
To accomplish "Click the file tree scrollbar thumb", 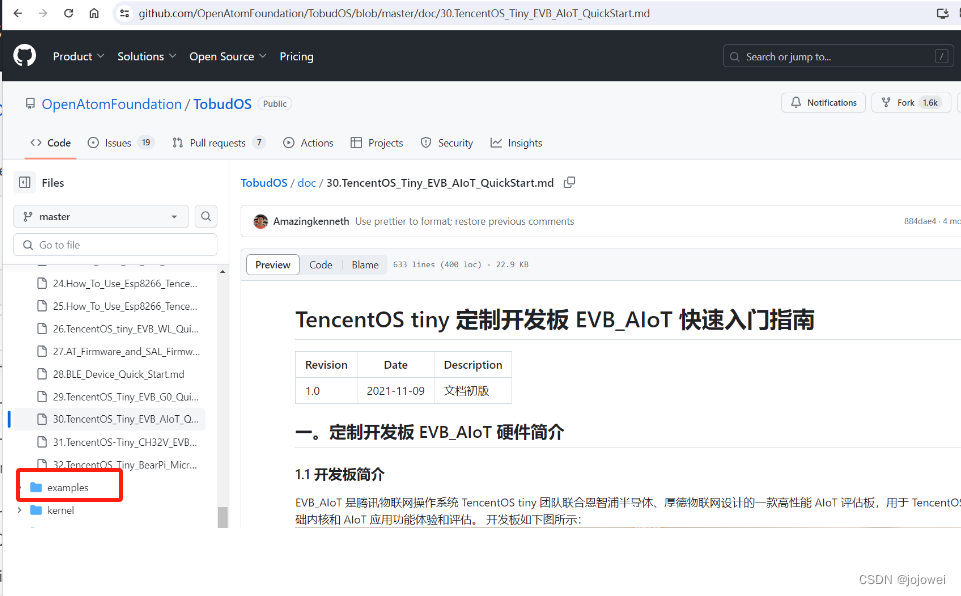I will click(x=222, y=517).
